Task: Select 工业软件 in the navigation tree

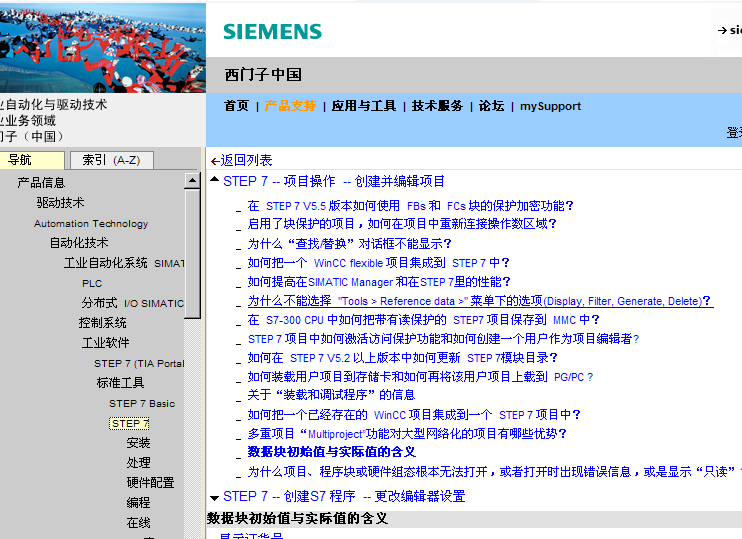Action: (x=105, y=343)
